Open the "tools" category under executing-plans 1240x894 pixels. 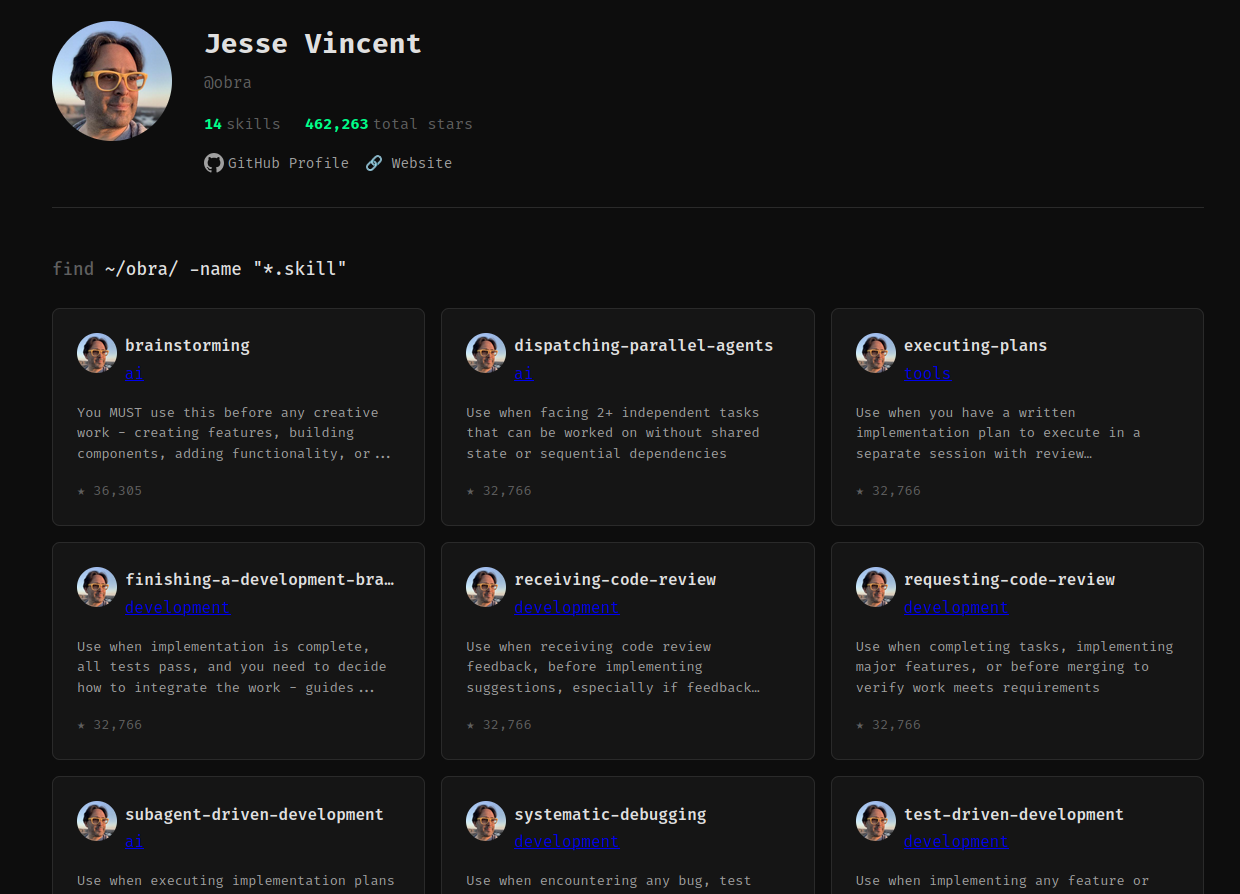pos(927,372)
